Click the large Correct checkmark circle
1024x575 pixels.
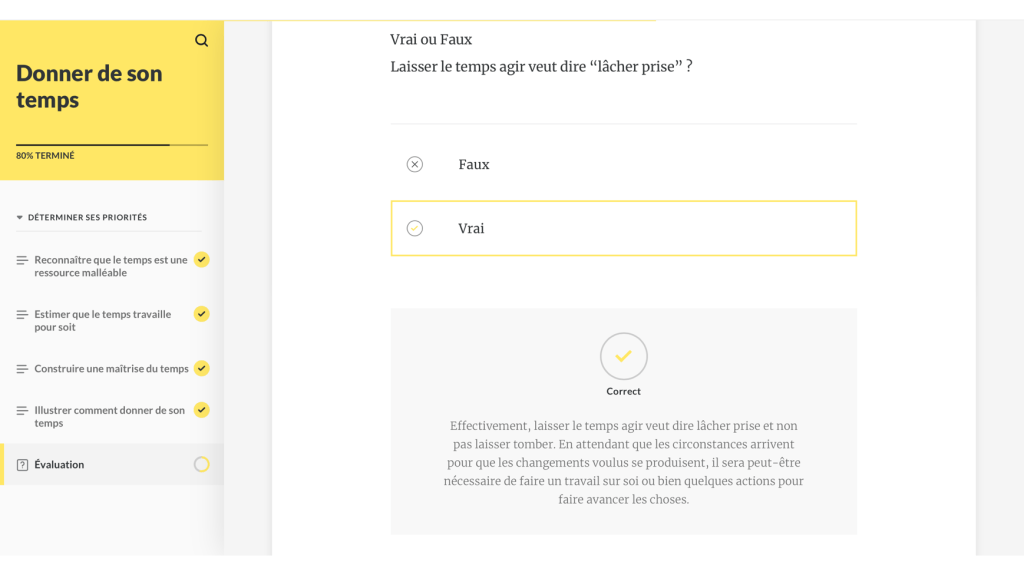click(x=623, y=356)
